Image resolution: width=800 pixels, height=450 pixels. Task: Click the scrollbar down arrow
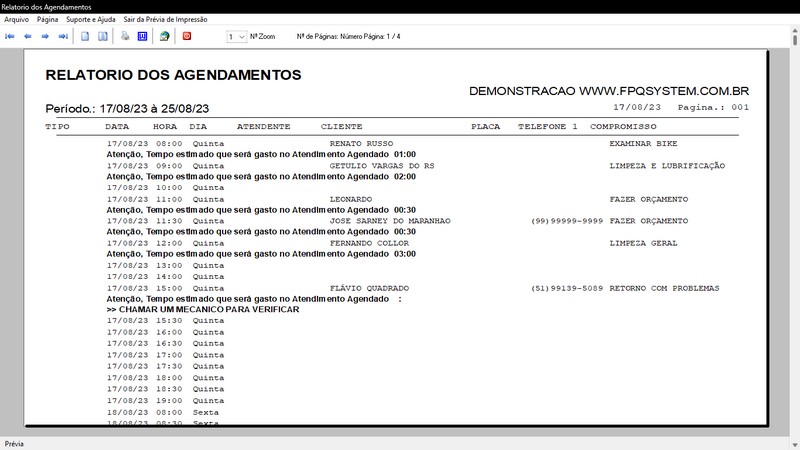[795, 445]
